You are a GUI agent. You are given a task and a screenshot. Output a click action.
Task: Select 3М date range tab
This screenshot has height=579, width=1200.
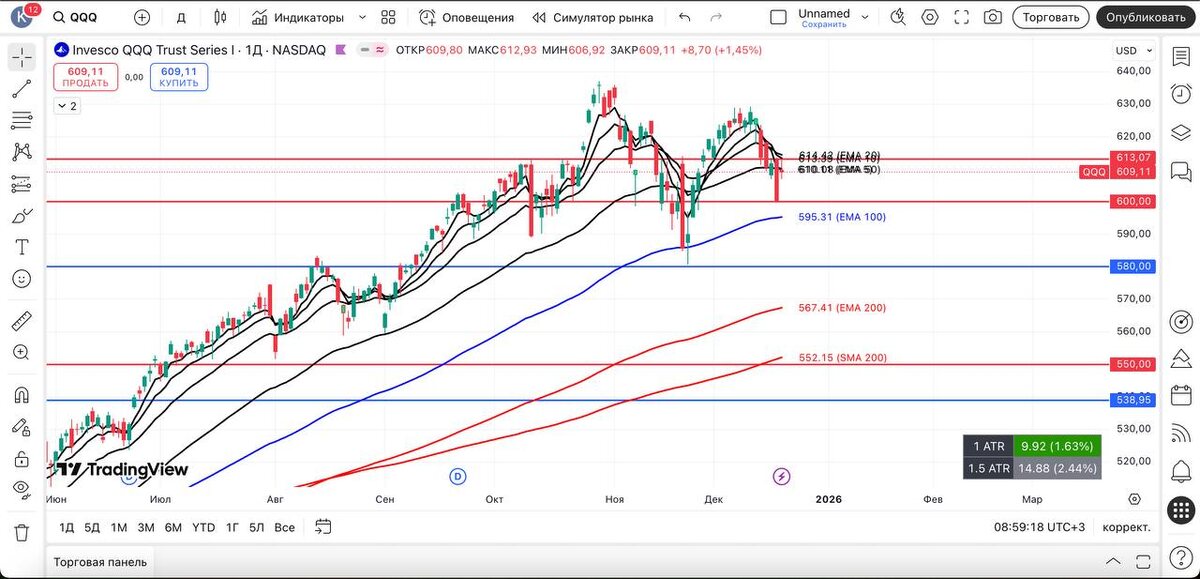point(146,527)
